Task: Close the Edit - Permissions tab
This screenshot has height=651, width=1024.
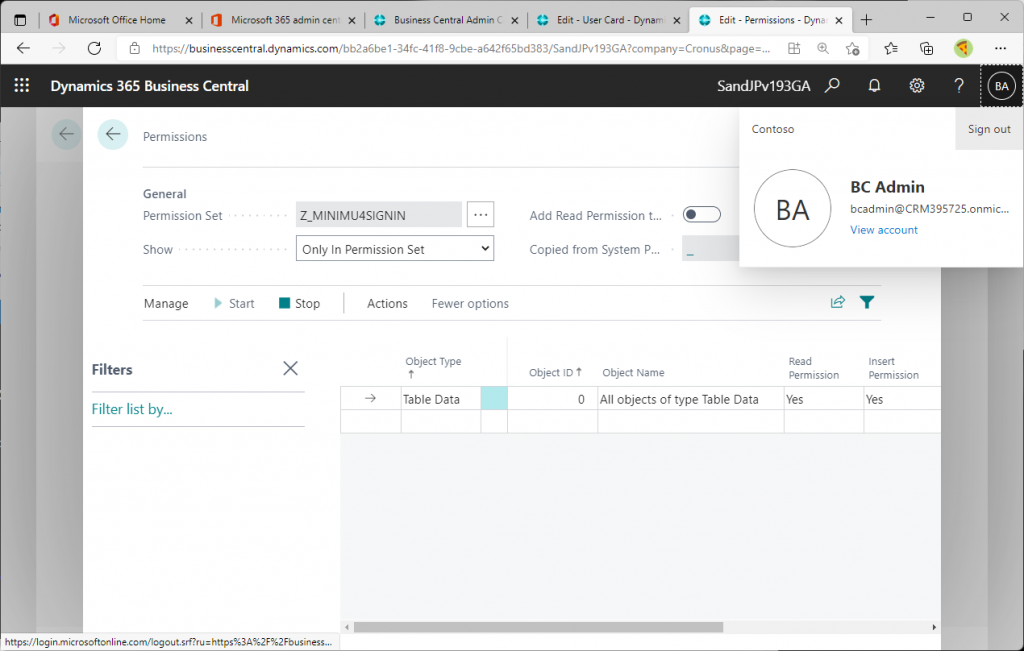Action: pos(839,20)
